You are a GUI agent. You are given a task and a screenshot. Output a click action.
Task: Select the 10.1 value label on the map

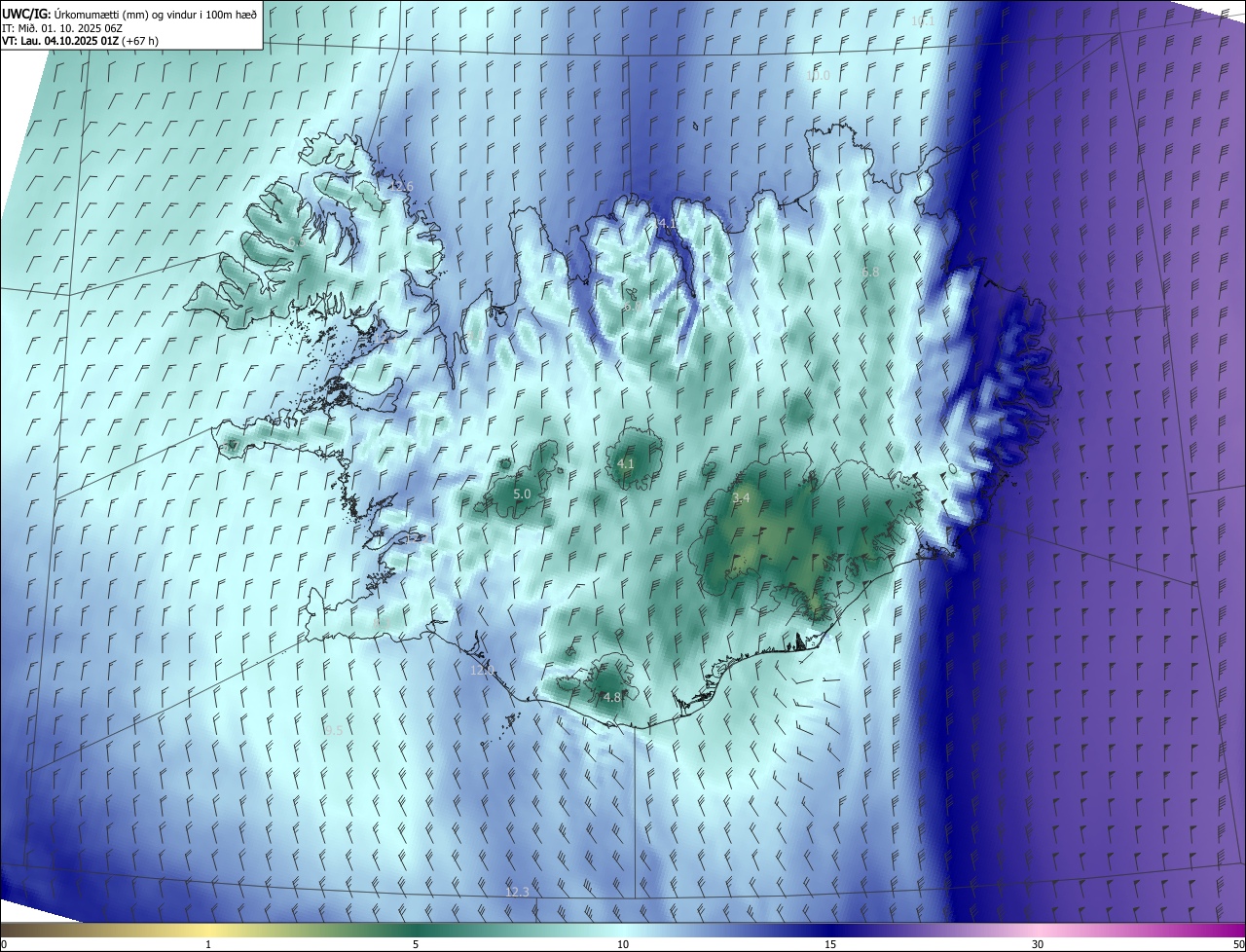(x=923, y=21)
